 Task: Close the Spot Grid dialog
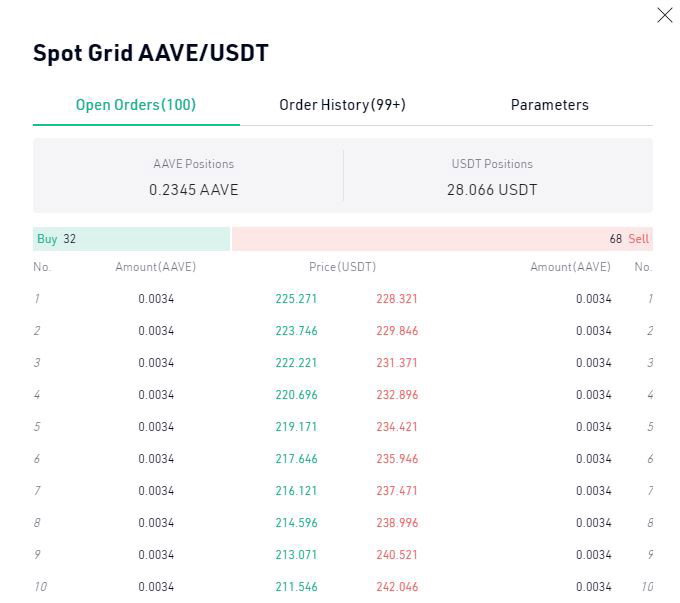pos(664,15)
